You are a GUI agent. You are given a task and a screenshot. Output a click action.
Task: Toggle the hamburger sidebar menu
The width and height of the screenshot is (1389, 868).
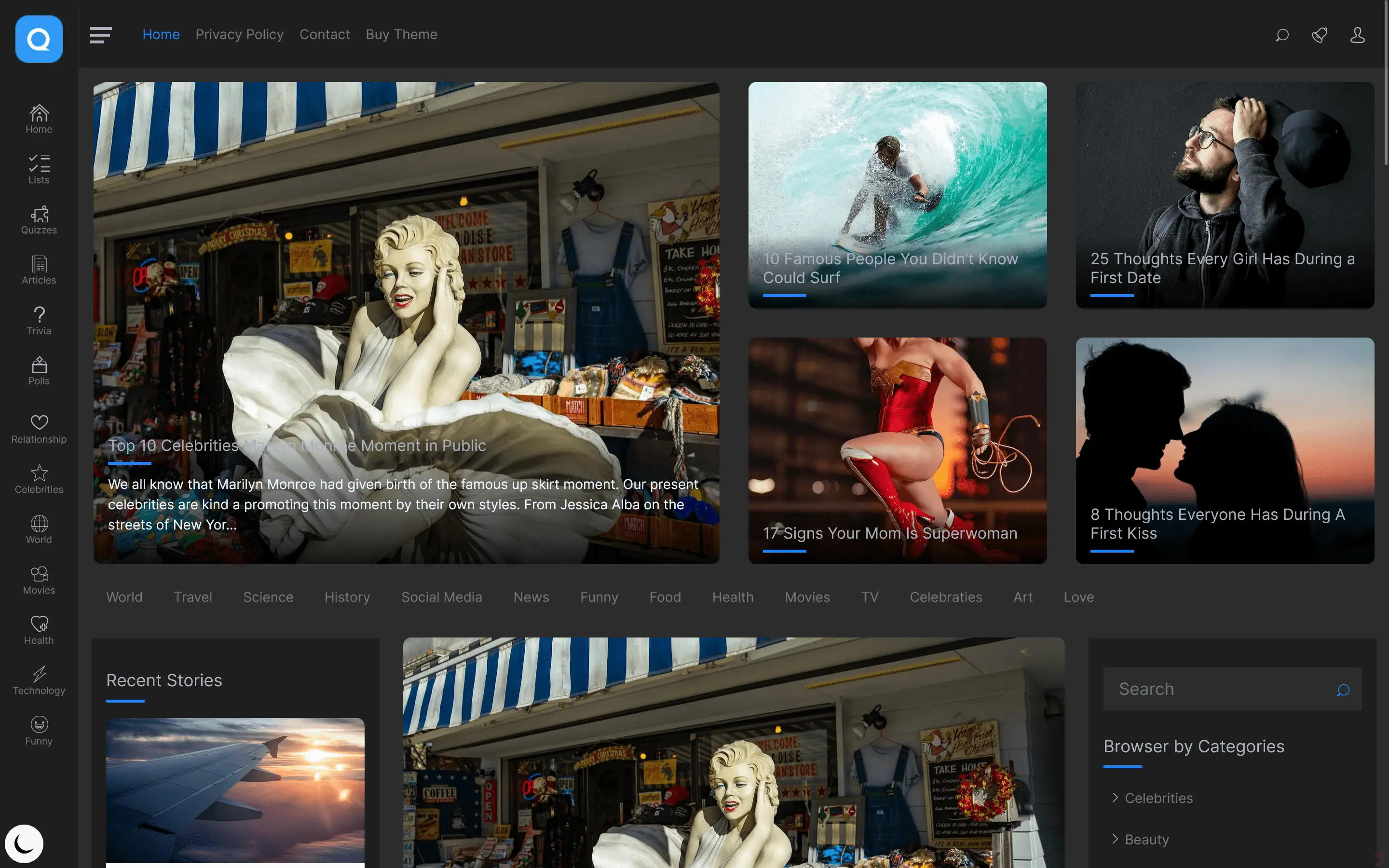pos(100,35)
